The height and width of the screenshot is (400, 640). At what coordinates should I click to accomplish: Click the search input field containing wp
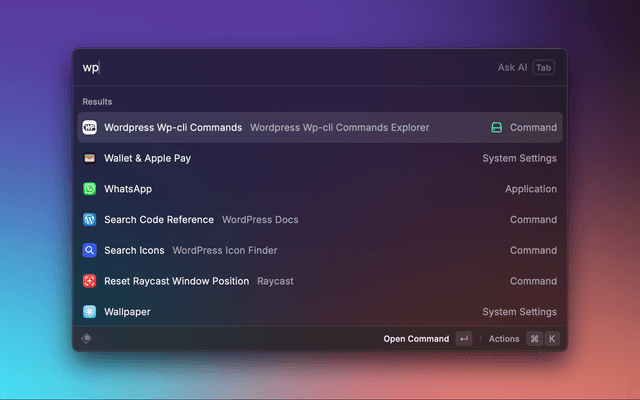tap(280, 68)
